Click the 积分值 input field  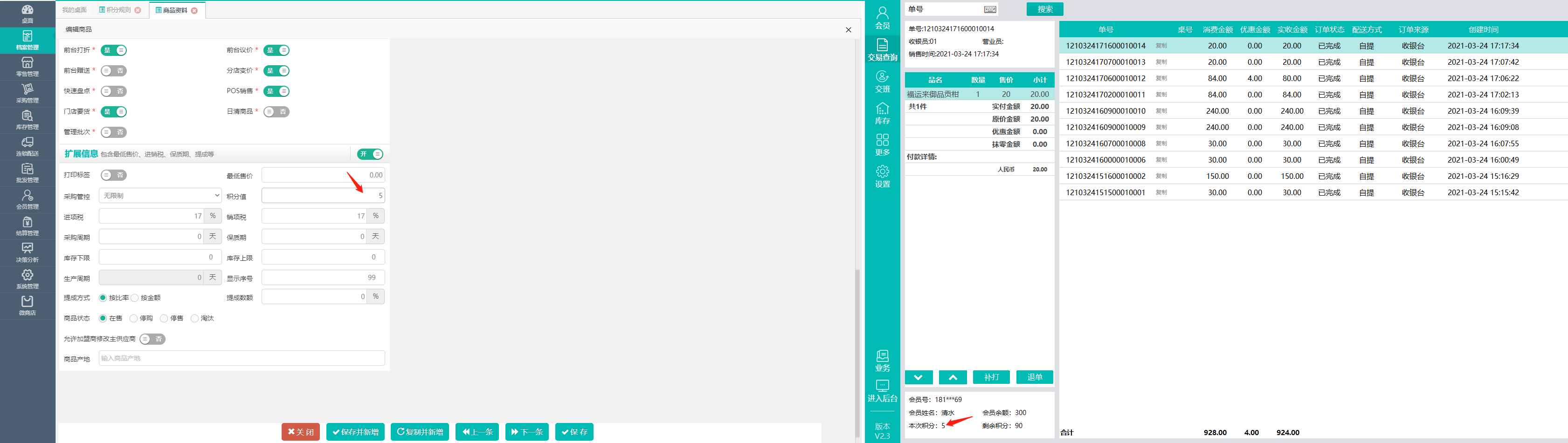(323, 195)
